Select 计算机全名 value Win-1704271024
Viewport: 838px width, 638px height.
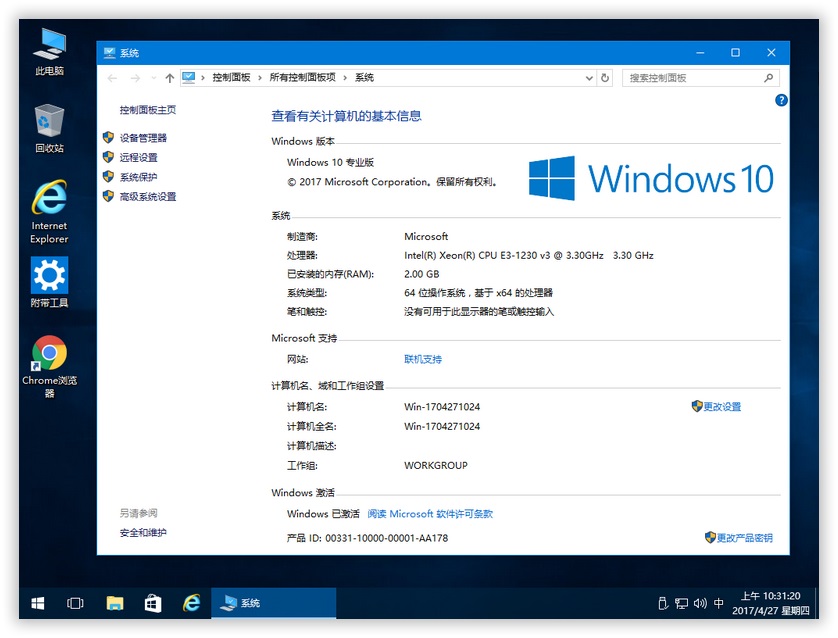[442, 426]
